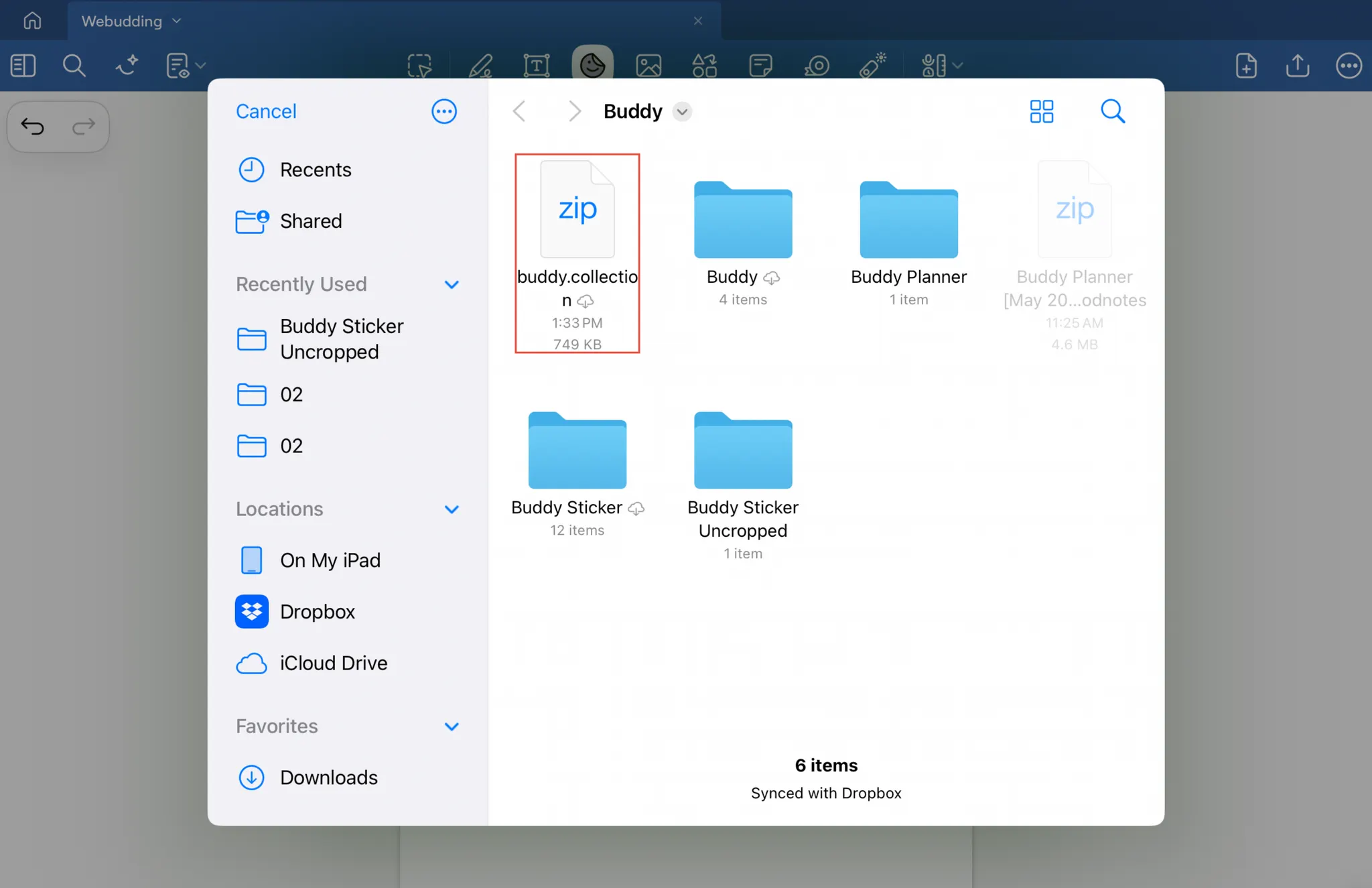
Task: Choose the text box tool
Action: click(536, 66)
